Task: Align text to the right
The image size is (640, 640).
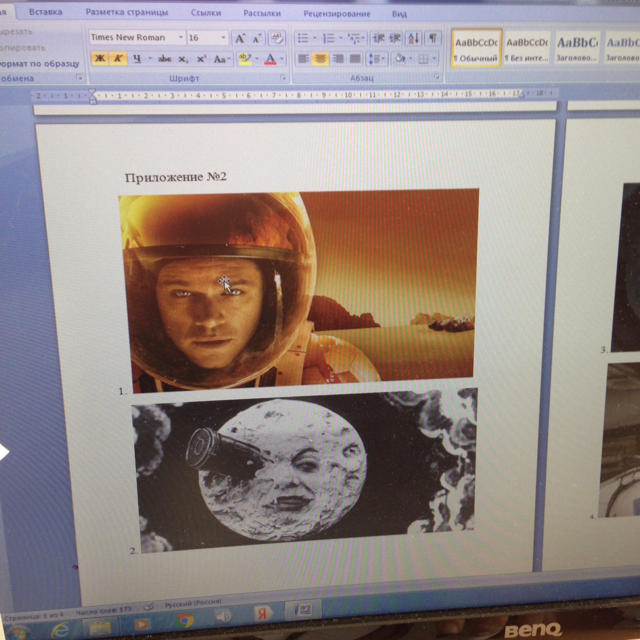Action: point(338,59)
